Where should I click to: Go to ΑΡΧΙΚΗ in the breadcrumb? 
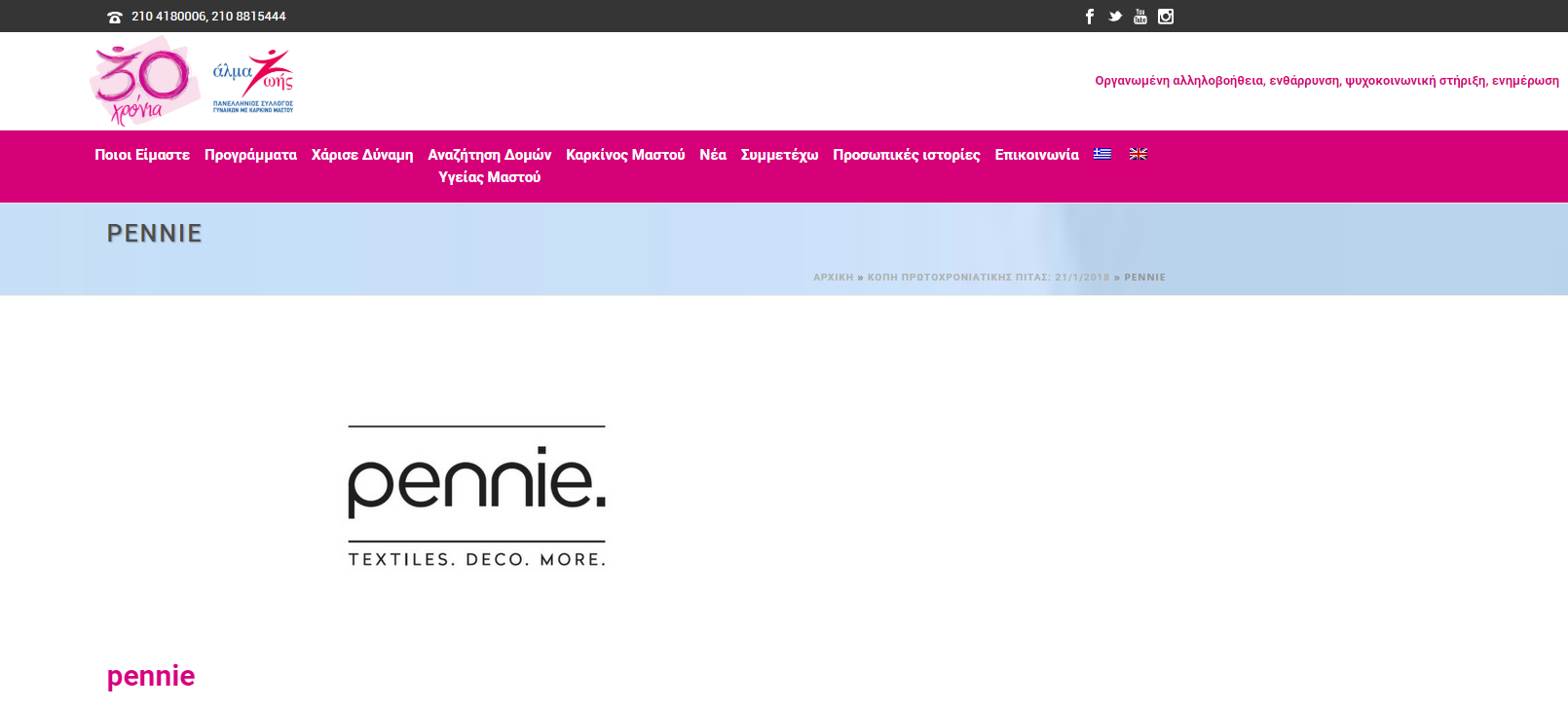[834, 278]
